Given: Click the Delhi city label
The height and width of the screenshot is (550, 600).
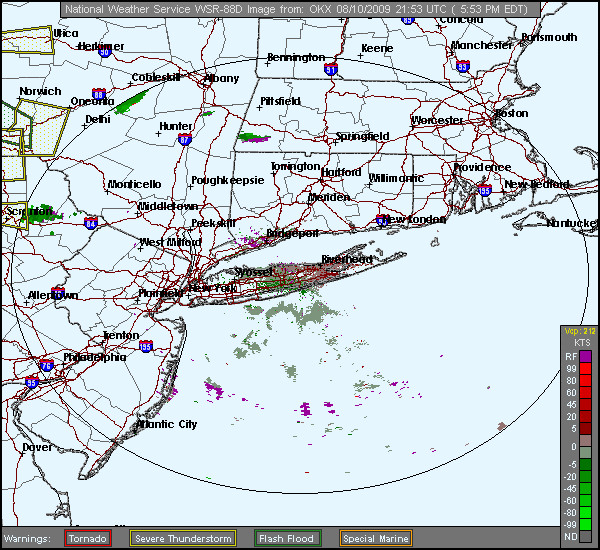Looking at the screenshot, I should pos(98,119).
